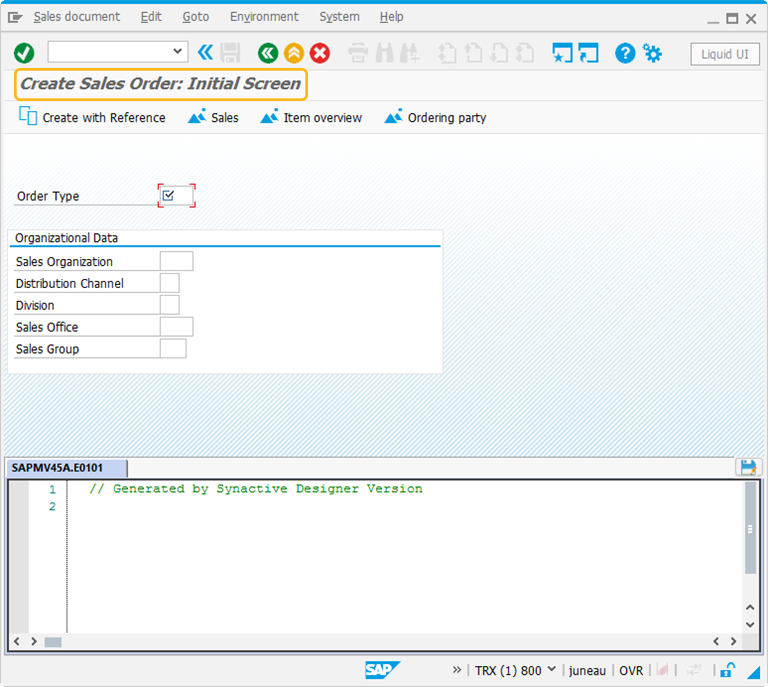Click the blue resize corner triangle
Screen dimensions: 768x687
754,673
